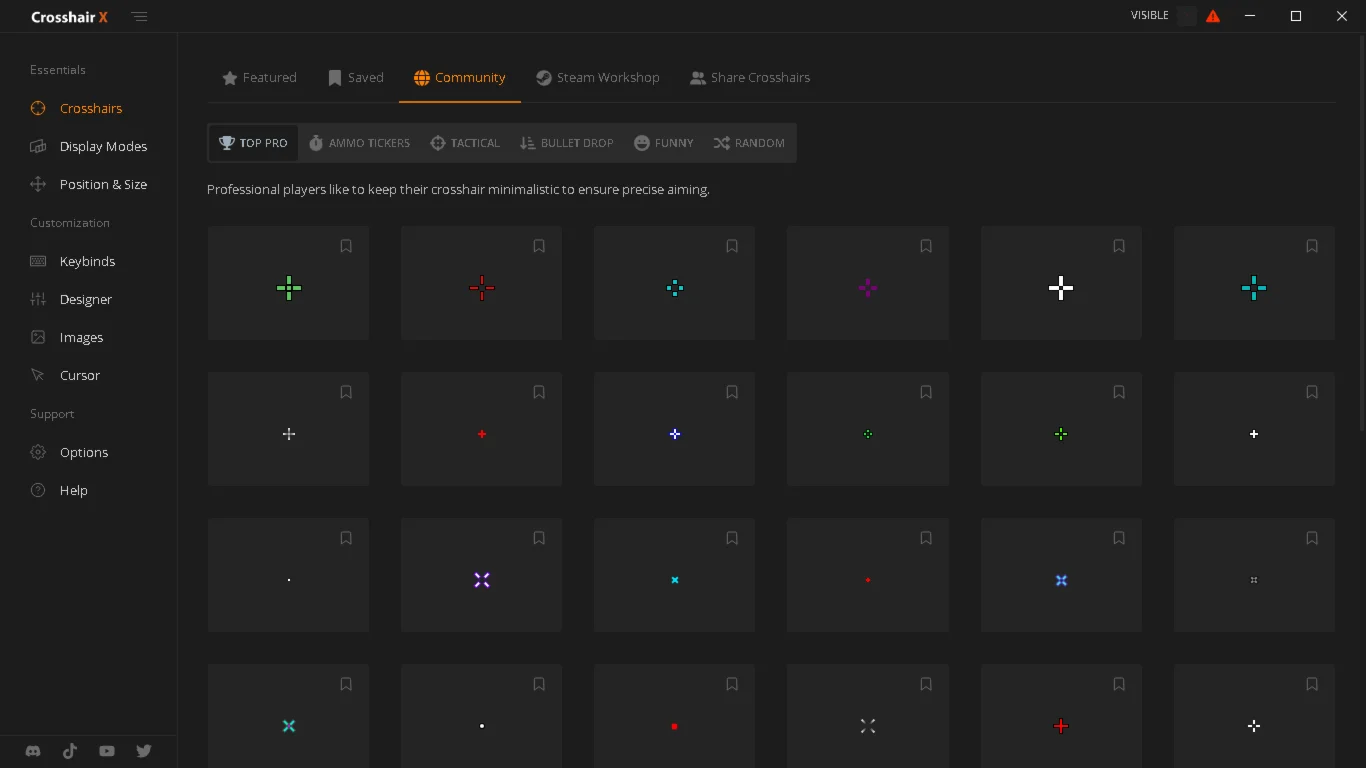Open the Twitter social link icon

(x=144, y=751)
